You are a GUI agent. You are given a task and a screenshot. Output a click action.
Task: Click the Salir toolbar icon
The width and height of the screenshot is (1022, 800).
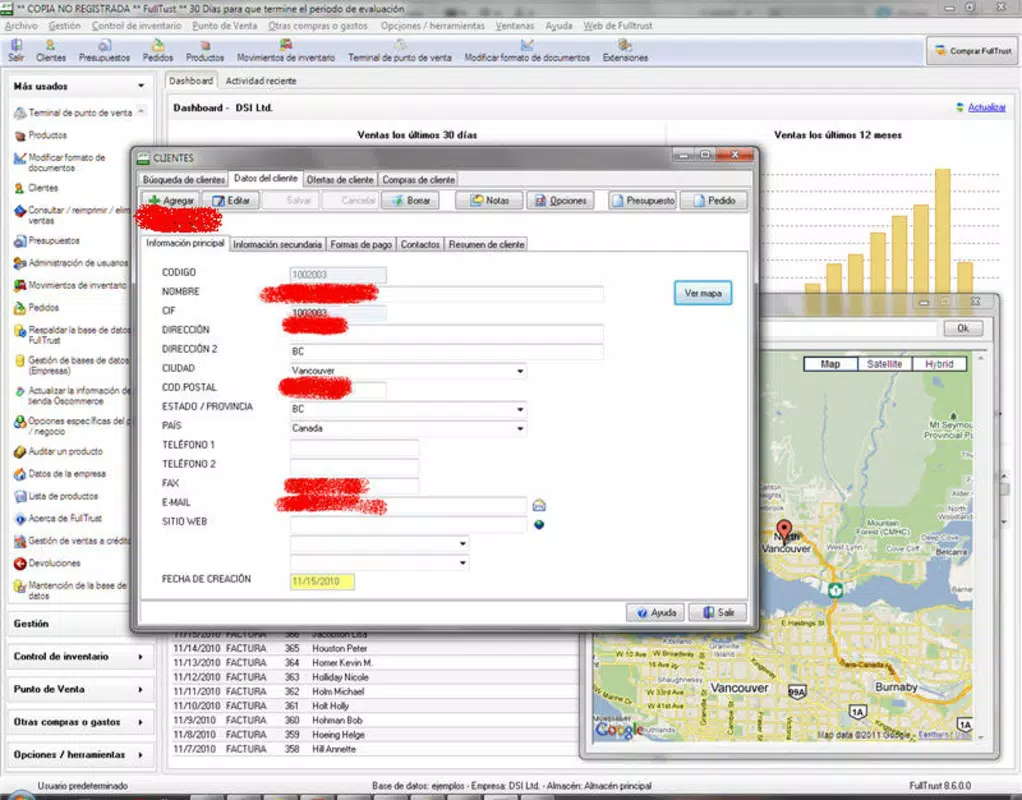pyautogui.click(x=16, y=51)
